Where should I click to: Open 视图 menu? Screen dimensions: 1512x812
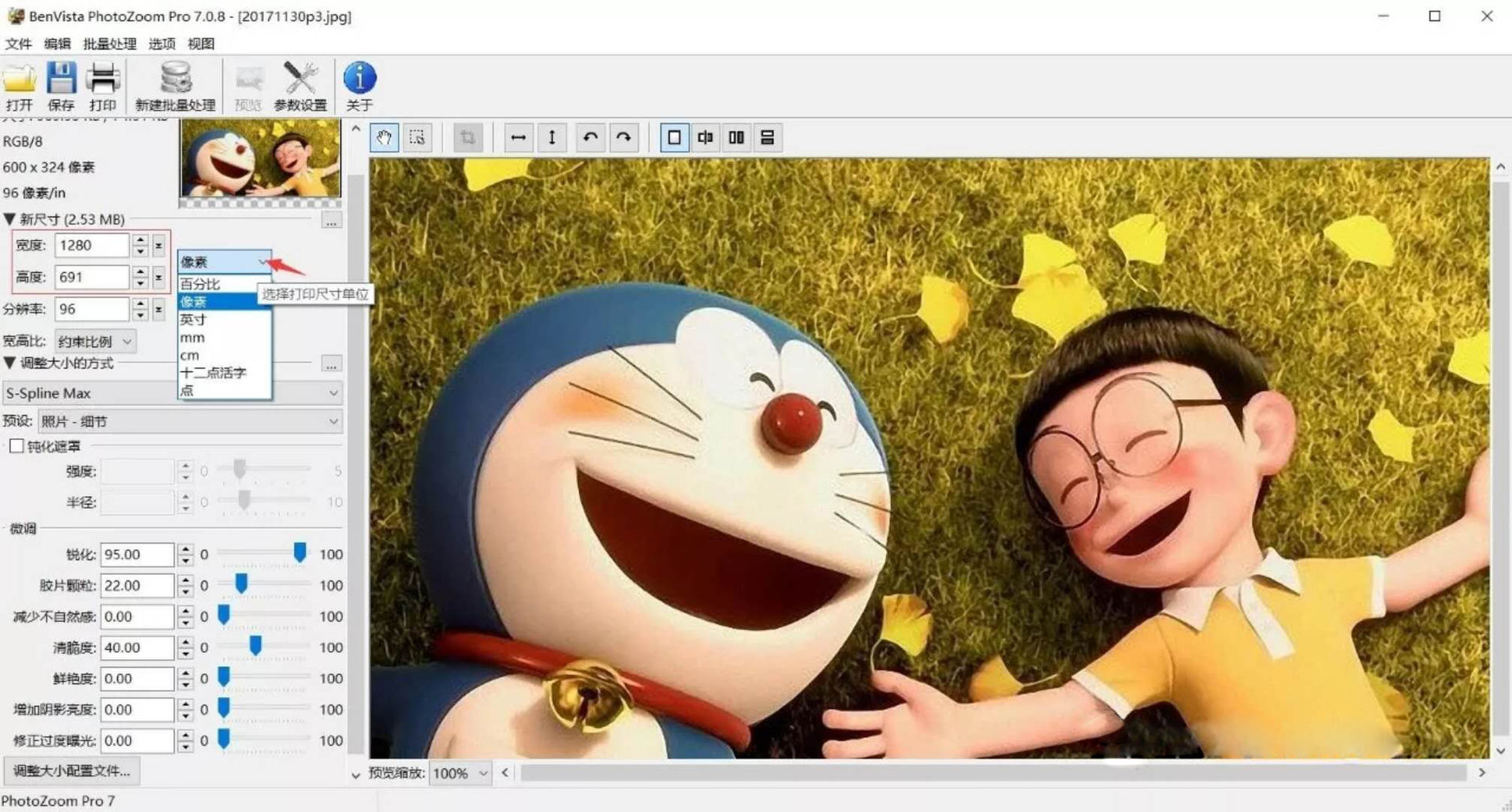point(201,43)
